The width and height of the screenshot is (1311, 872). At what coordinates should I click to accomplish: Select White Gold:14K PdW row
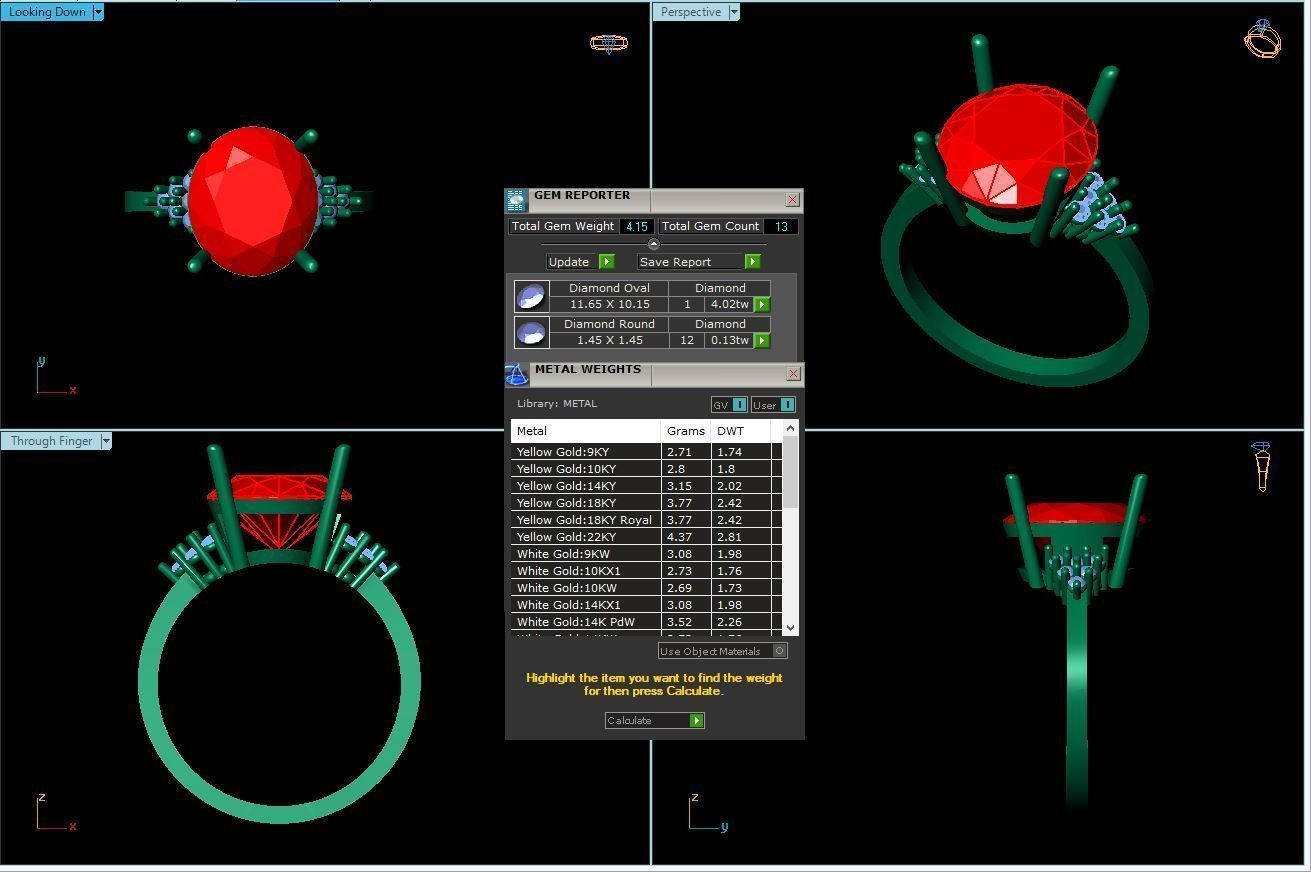[x=646, y=622]
